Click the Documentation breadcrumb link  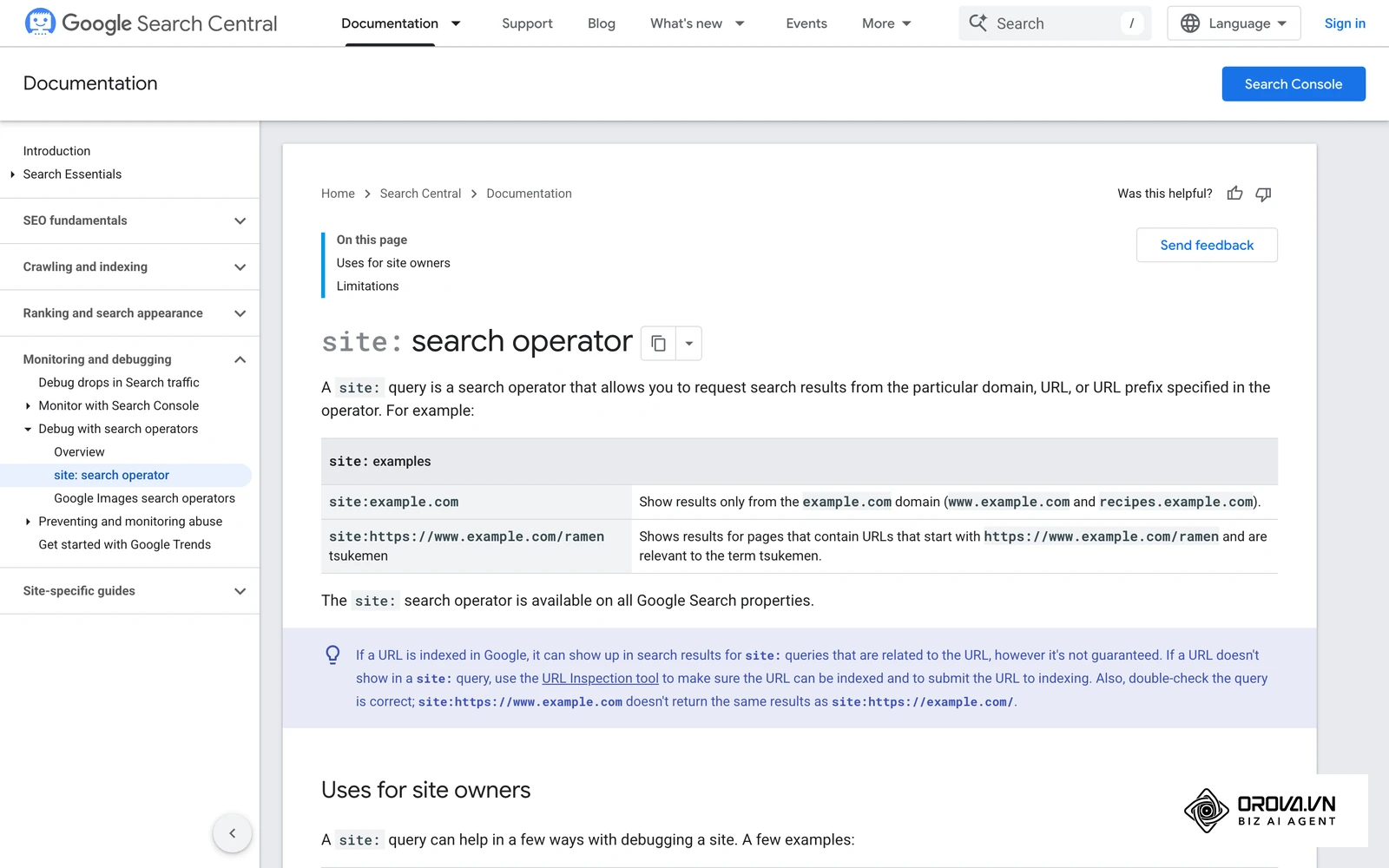tap(529, 194)
